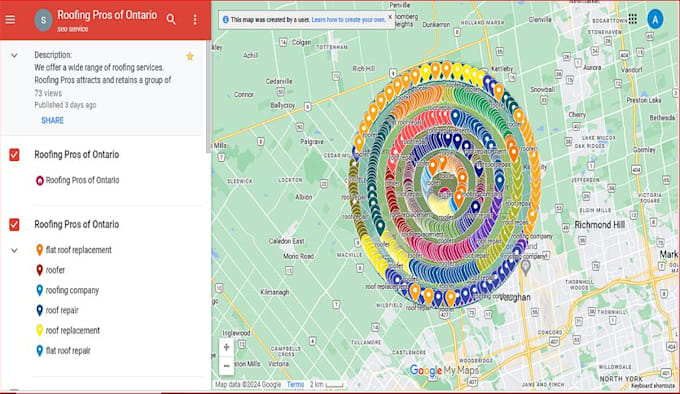This screenshot has width=680, height=394.
Task: Select the 'roofing company' layer item
Action: tap(72, 290)
